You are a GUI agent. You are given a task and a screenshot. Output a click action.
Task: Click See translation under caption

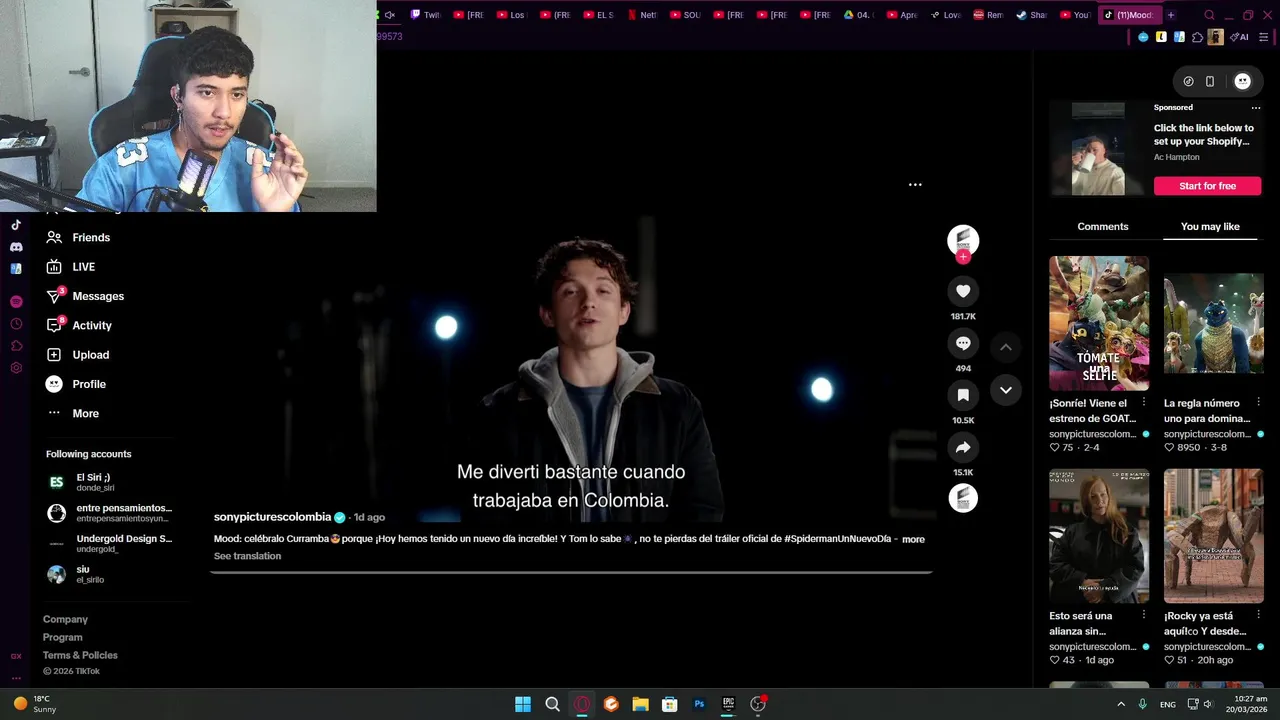247,556
